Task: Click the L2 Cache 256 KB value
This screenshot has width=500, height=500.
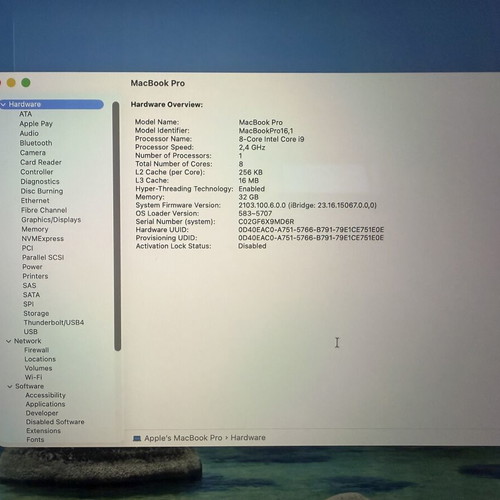Action: pos(251,172)
